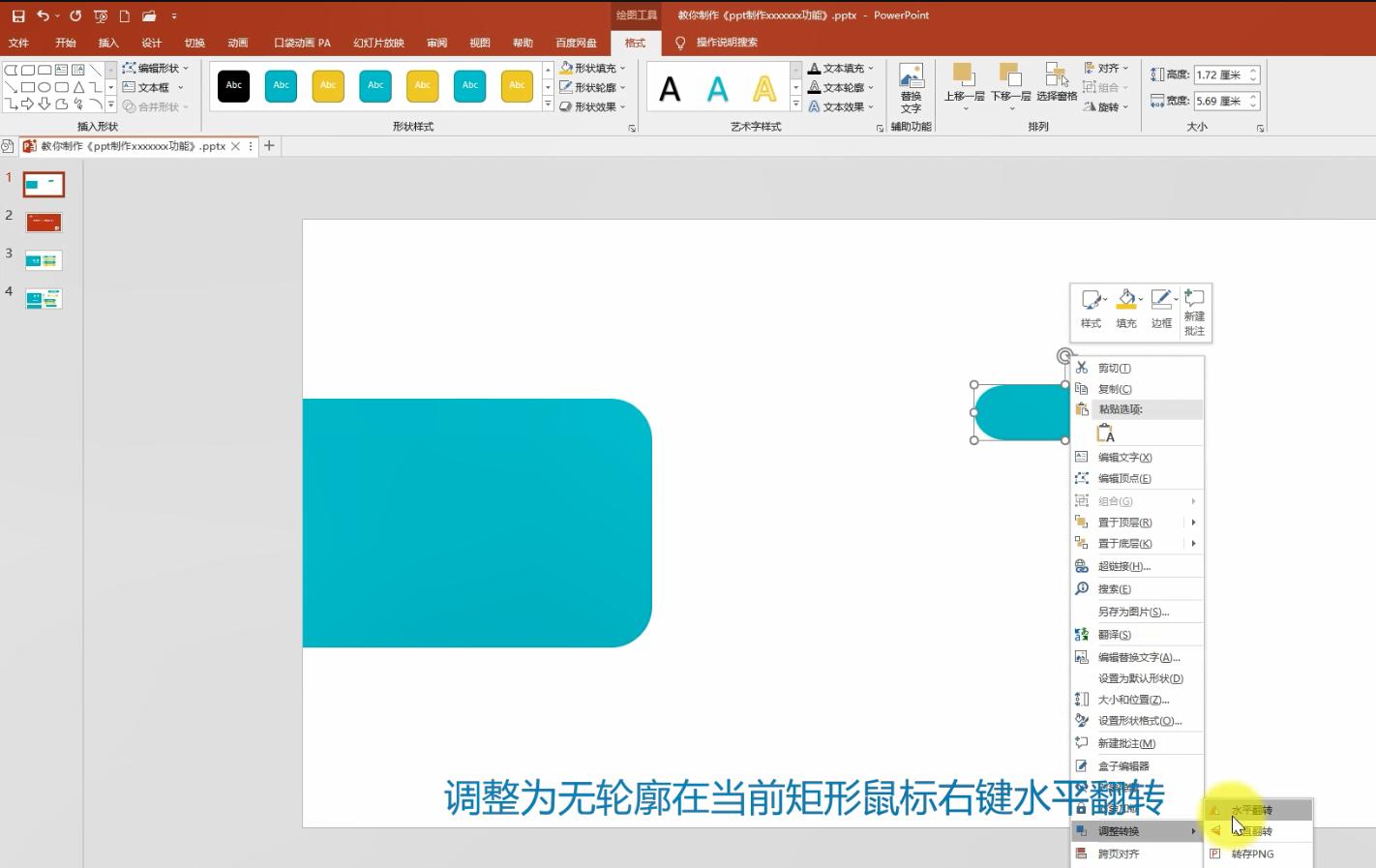Screen dimensions: 1376x868
Task: Select the black Abc shape style swatch
Action: [234, 85]
